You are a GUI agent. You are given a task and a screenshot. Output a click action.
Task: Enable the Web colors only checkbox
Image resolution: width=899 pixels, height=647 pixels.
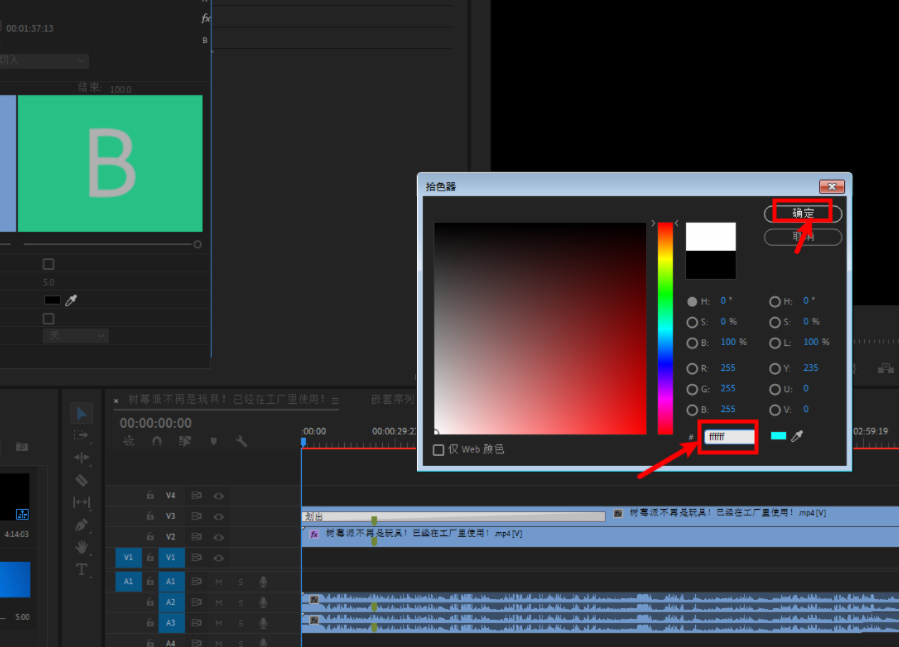(x=438, y=450)
